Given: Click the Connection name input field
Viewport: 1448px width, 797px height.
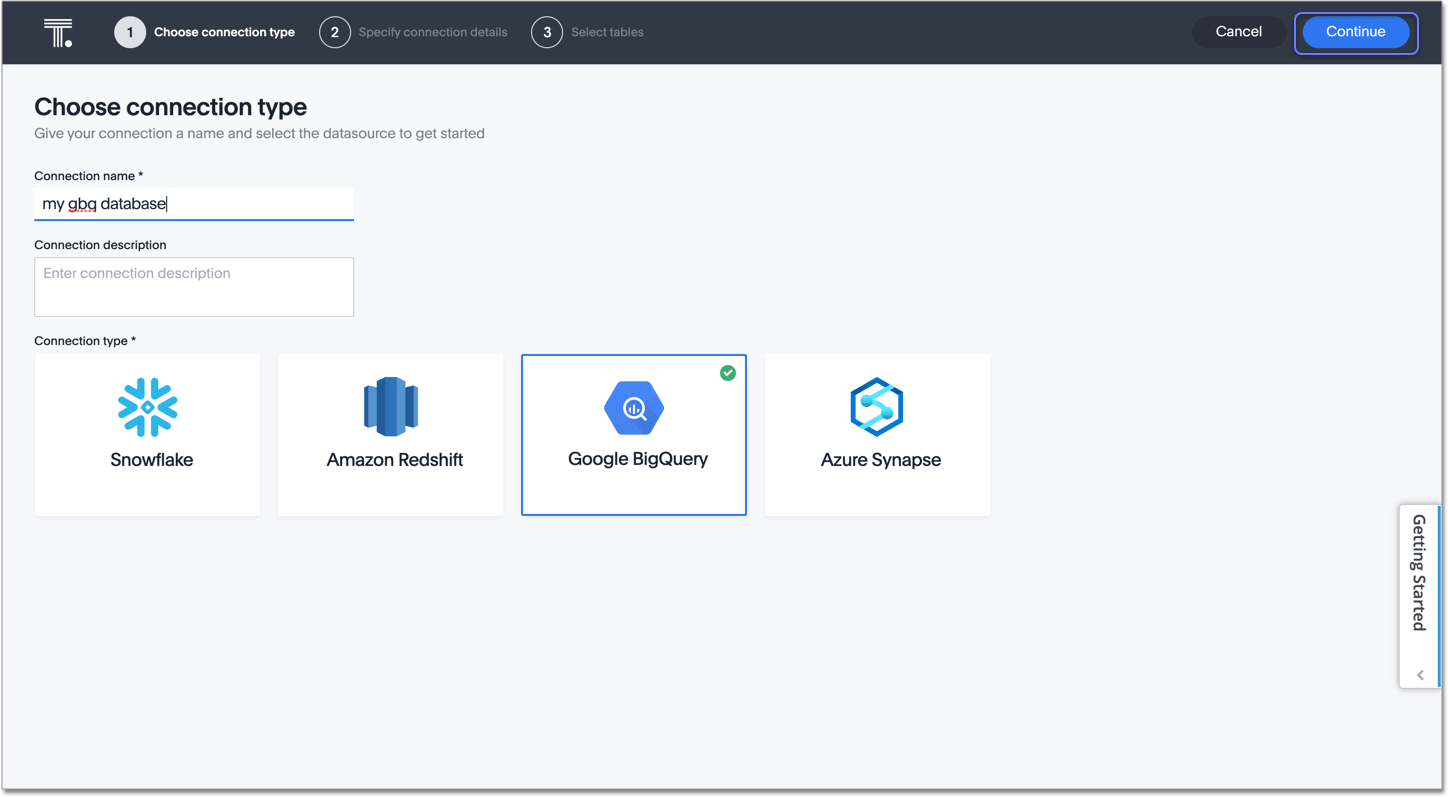Looking at the screenshot, I should coord(194,204).
